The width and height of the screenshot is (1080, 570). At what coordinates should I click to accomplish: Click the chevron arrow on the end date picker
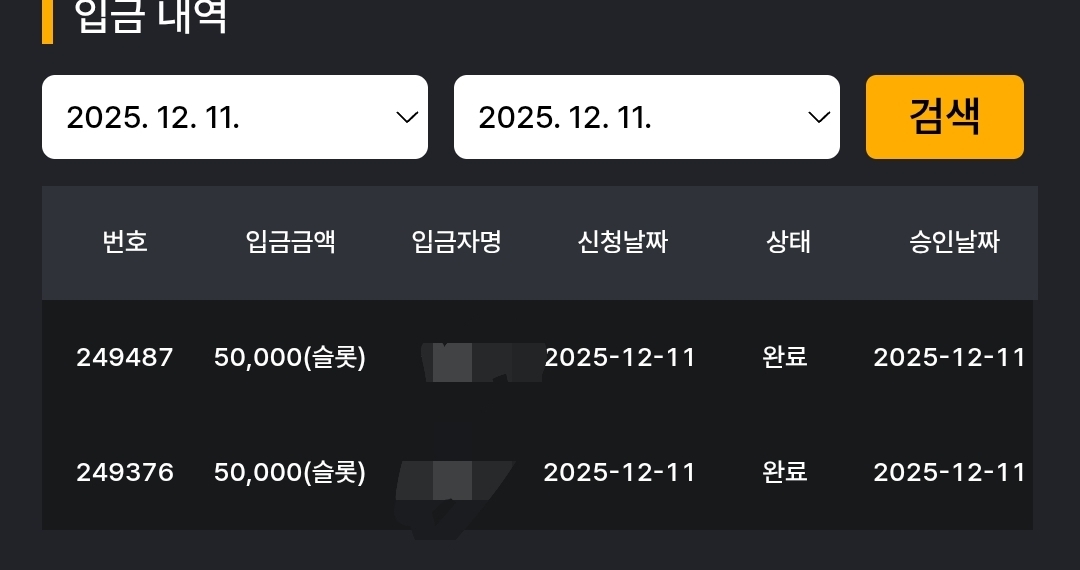click(819, 117)
